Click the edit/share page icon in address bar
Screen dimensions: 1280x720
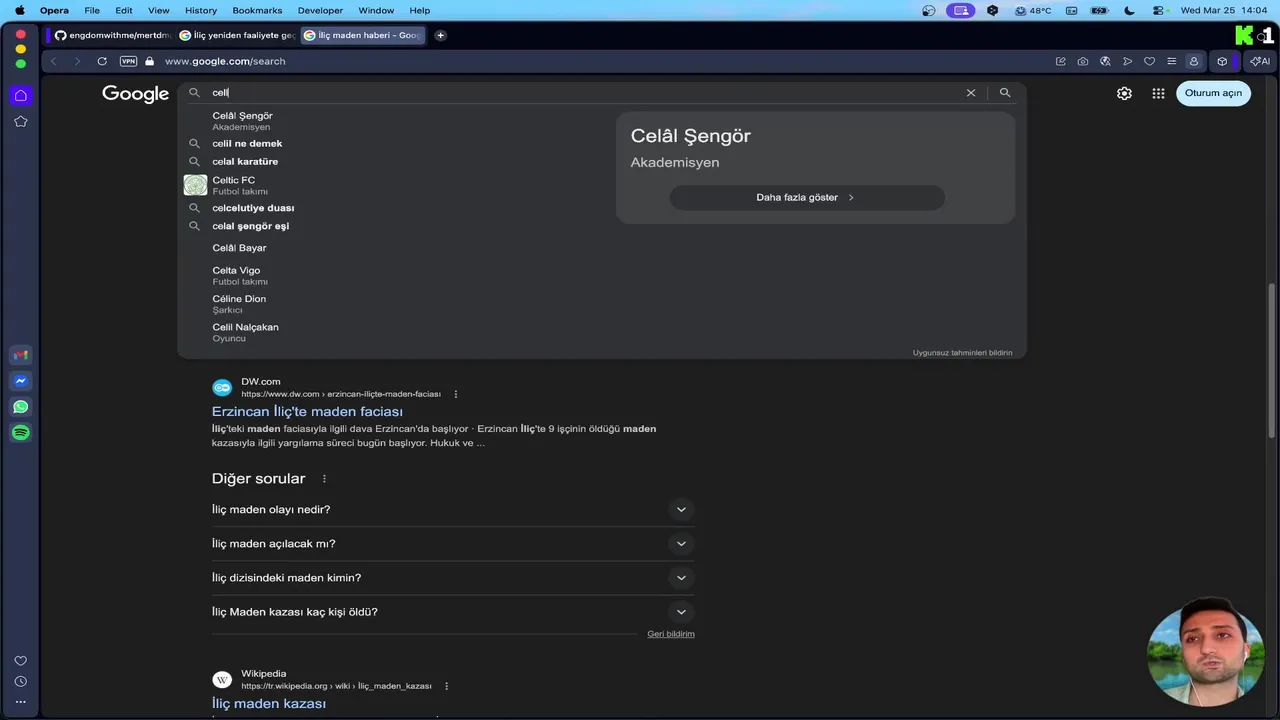point(1061,61)
